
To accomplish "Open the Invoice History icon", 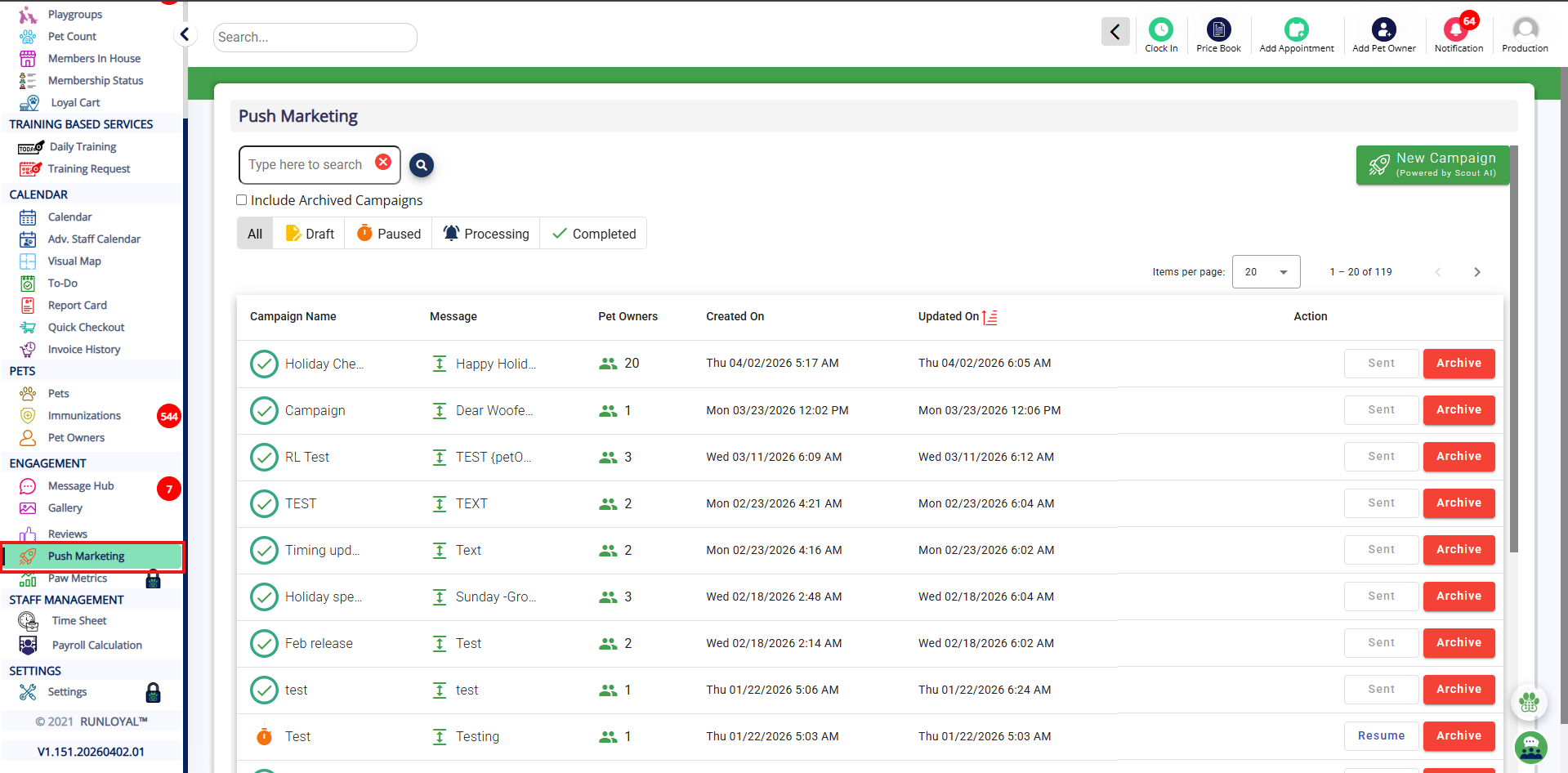I will click(x=28, y=350).
